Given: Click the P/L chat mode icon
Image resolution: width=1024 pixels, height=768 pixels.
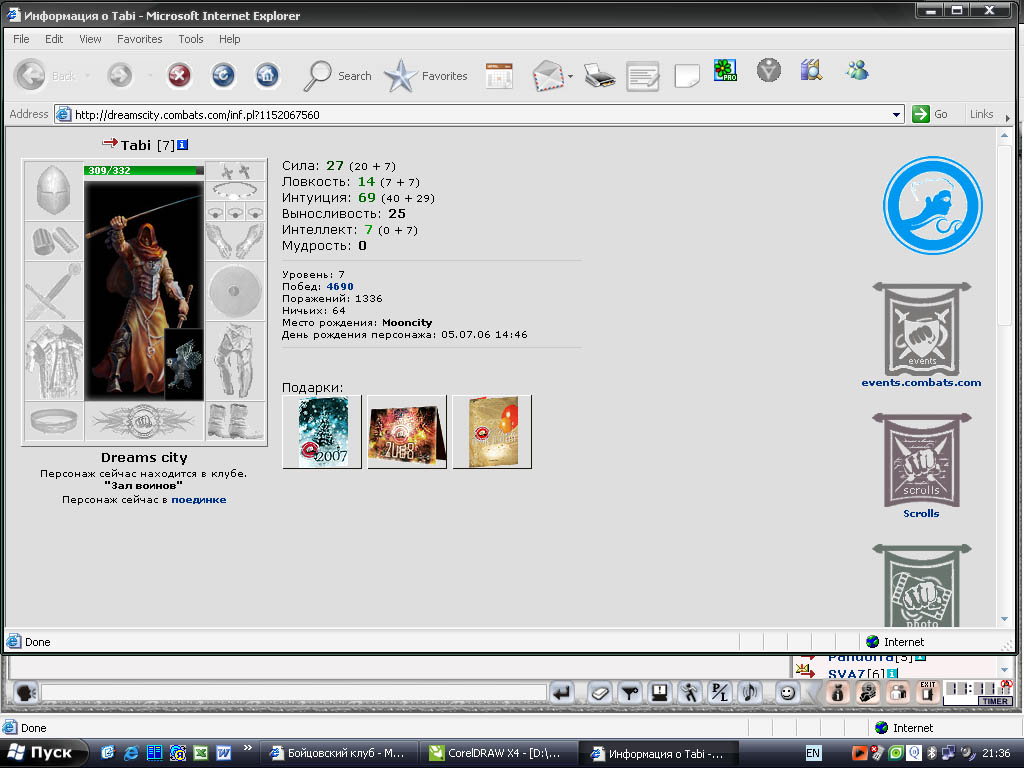Looking at the screenshot, I should pos(720,693).
